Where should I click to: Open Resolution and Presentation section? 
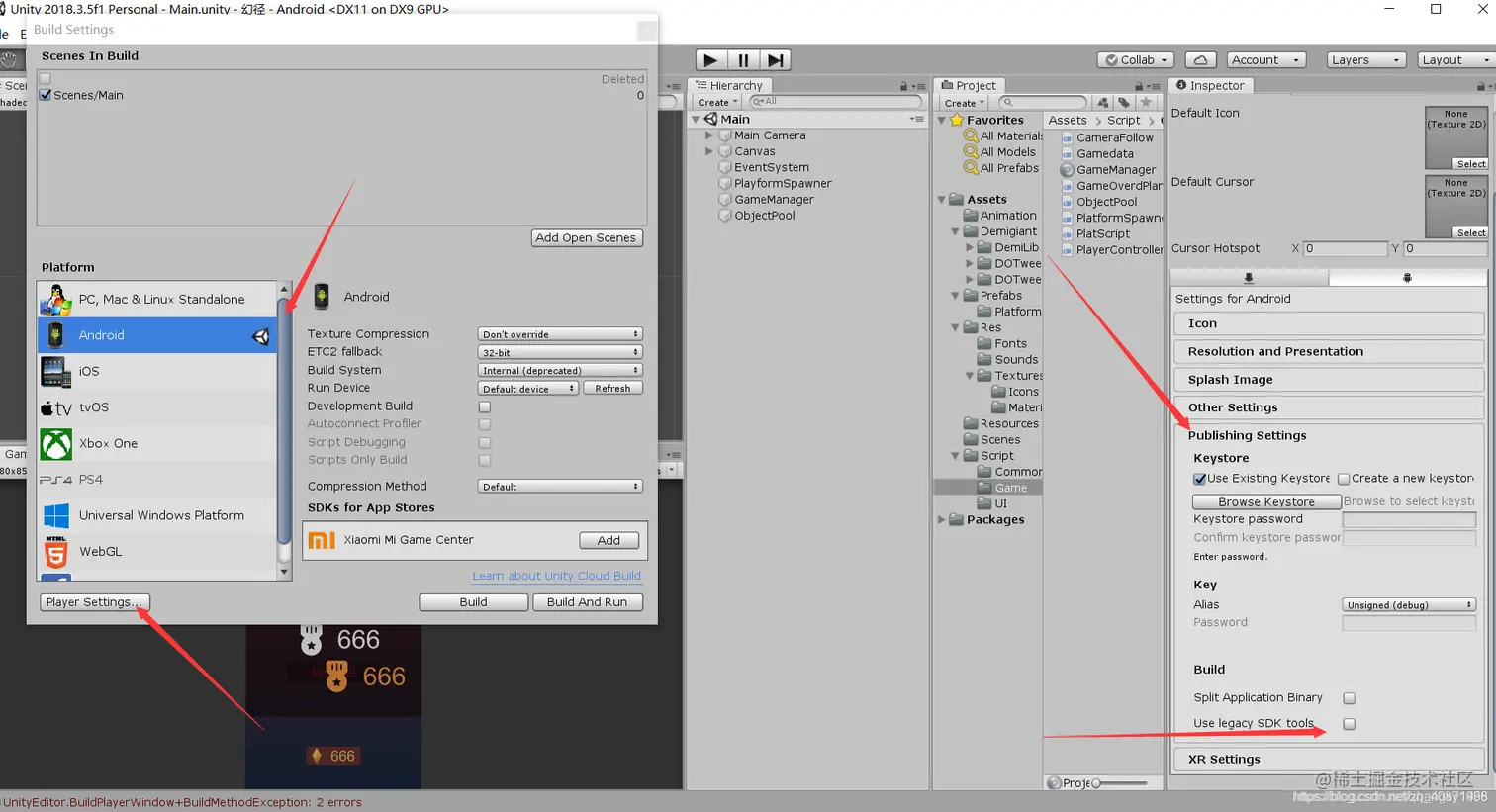point(1329,351)
